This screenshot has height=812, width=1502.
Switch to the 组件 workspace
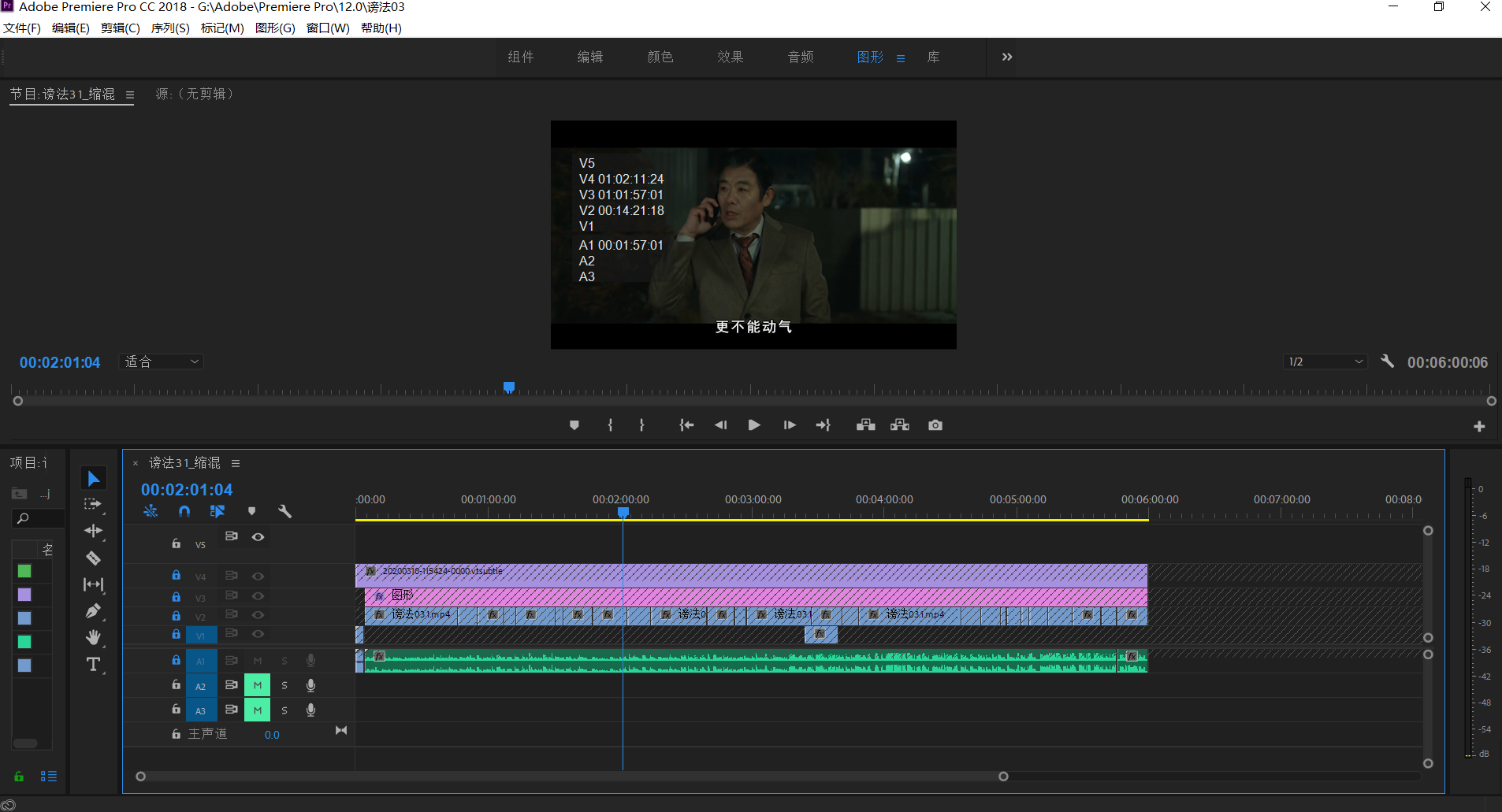point(521,57)
